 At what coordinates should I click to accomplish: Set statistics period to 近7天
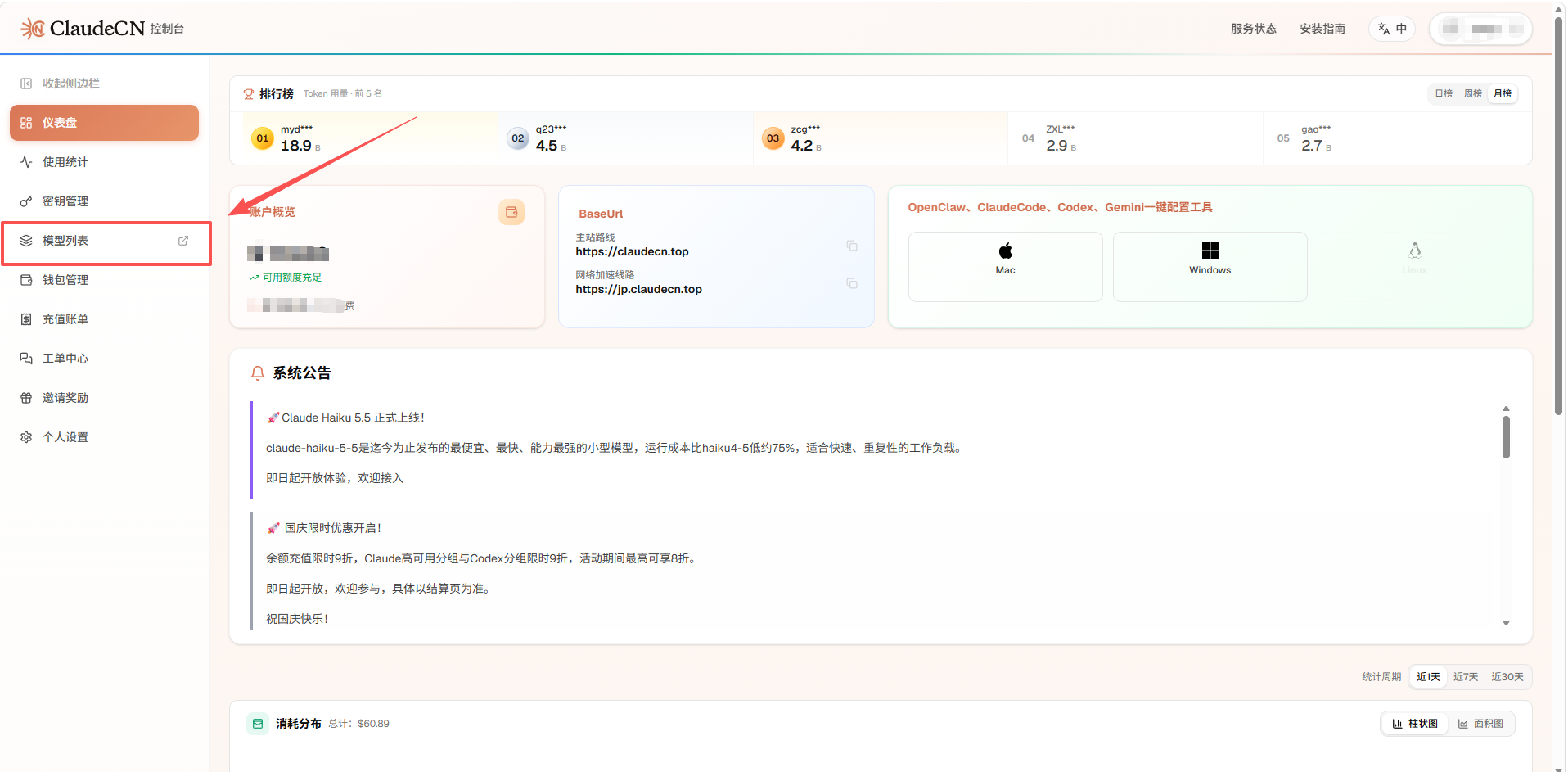pos(1465,677)
